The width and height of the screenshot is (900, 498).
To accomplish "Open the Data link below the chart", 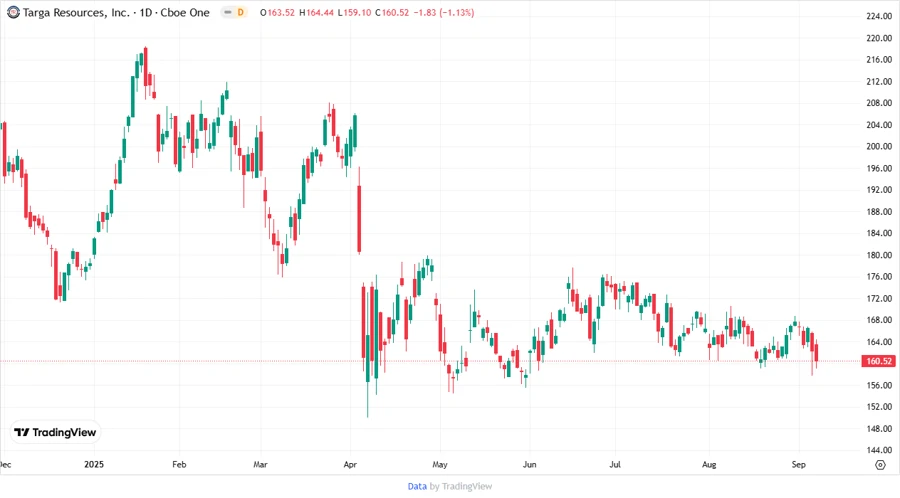I will point(417,487).
